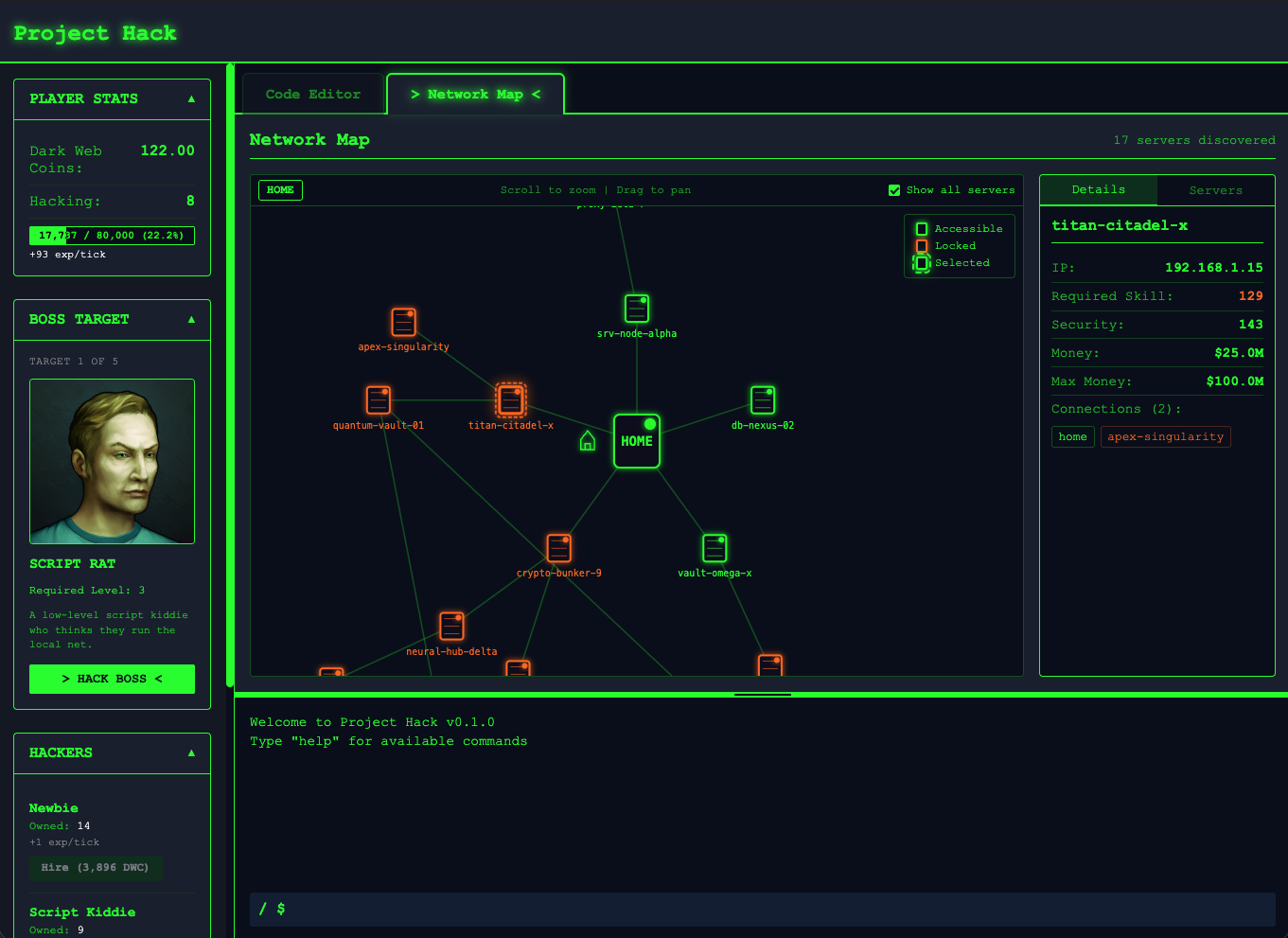Select the HOME node on the map
Image resolution: width=1288 pixels, height=938 pixels.
pyautogui.click(x=636, y=440)
